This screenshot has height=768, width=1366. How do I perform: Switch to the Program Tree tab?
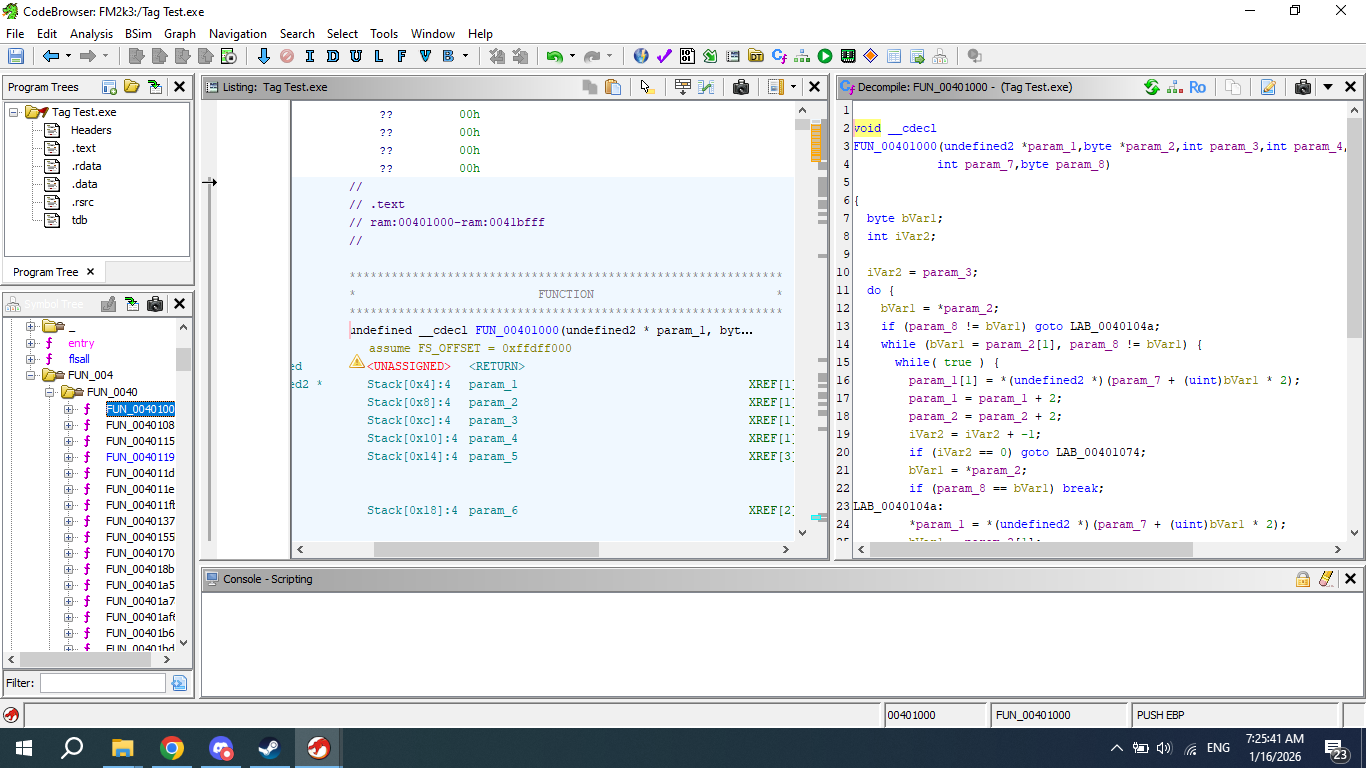[x=45, y=272]
